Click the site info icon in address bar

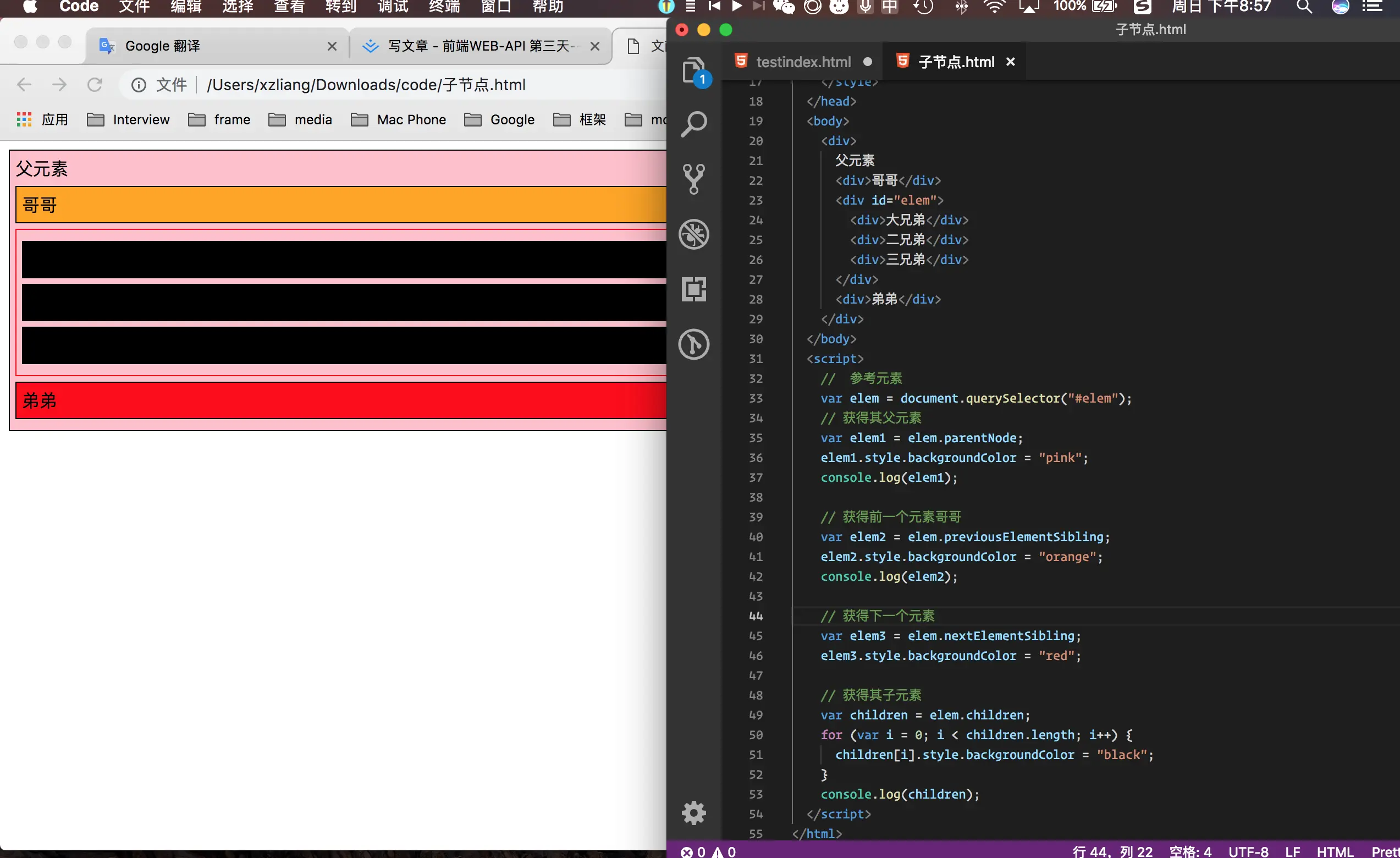pos(139,85)
